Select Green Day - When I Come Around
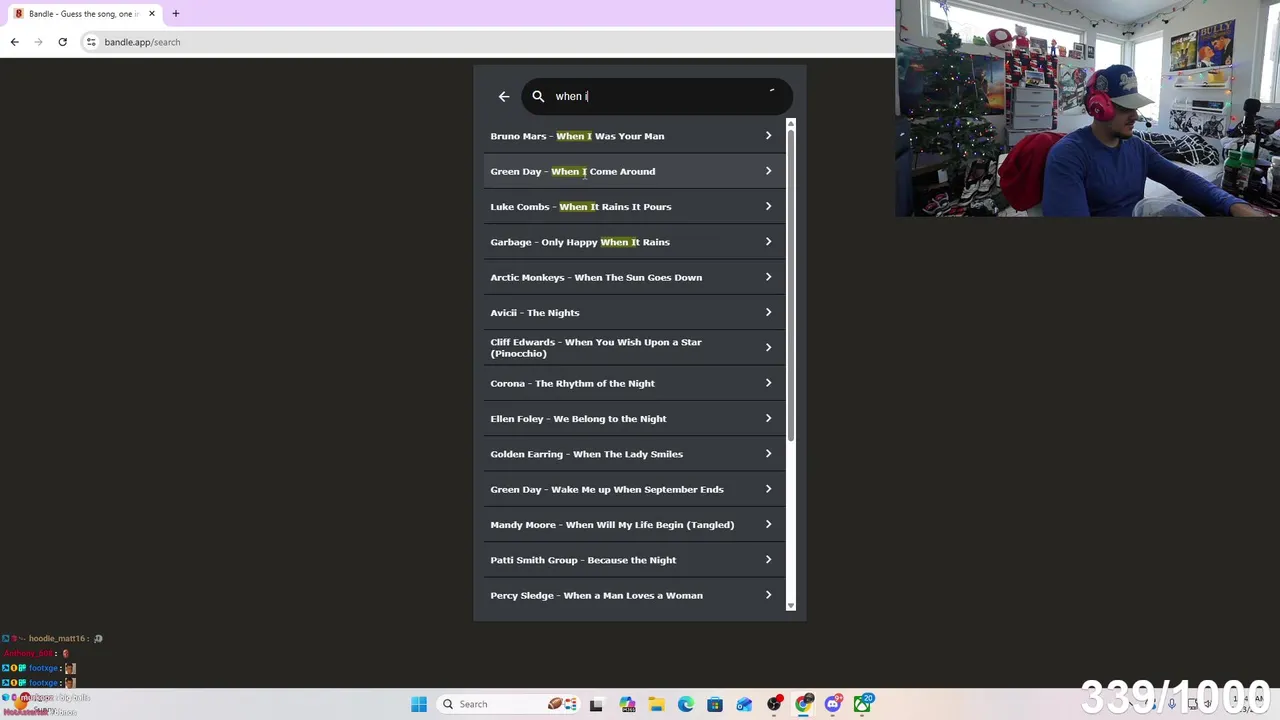Image resolution: width=1280 pixels, height=720 pixels. [x=635, y=171]
